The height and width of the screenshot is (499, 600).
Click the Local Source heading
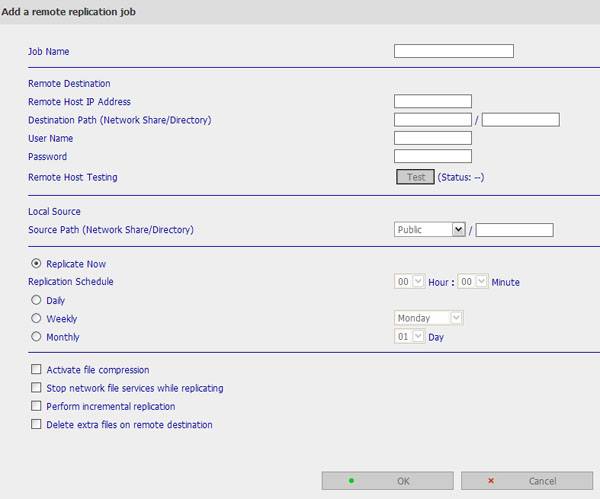[x=54, y=211]
